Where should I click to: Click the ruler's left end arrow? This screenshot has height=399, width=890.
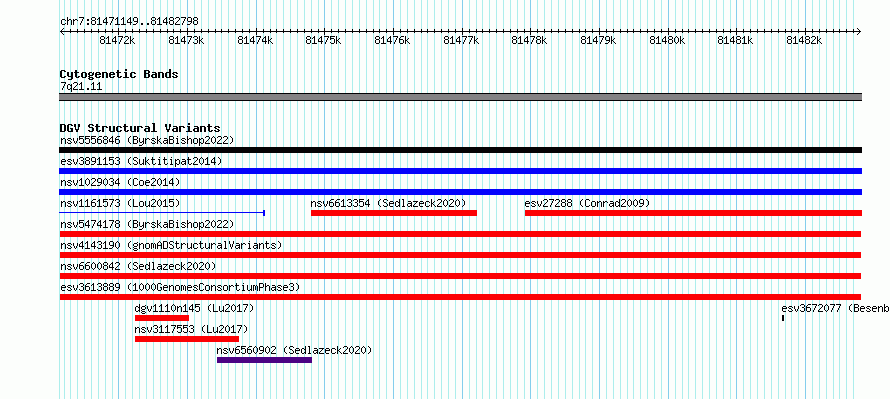[62, 31]
